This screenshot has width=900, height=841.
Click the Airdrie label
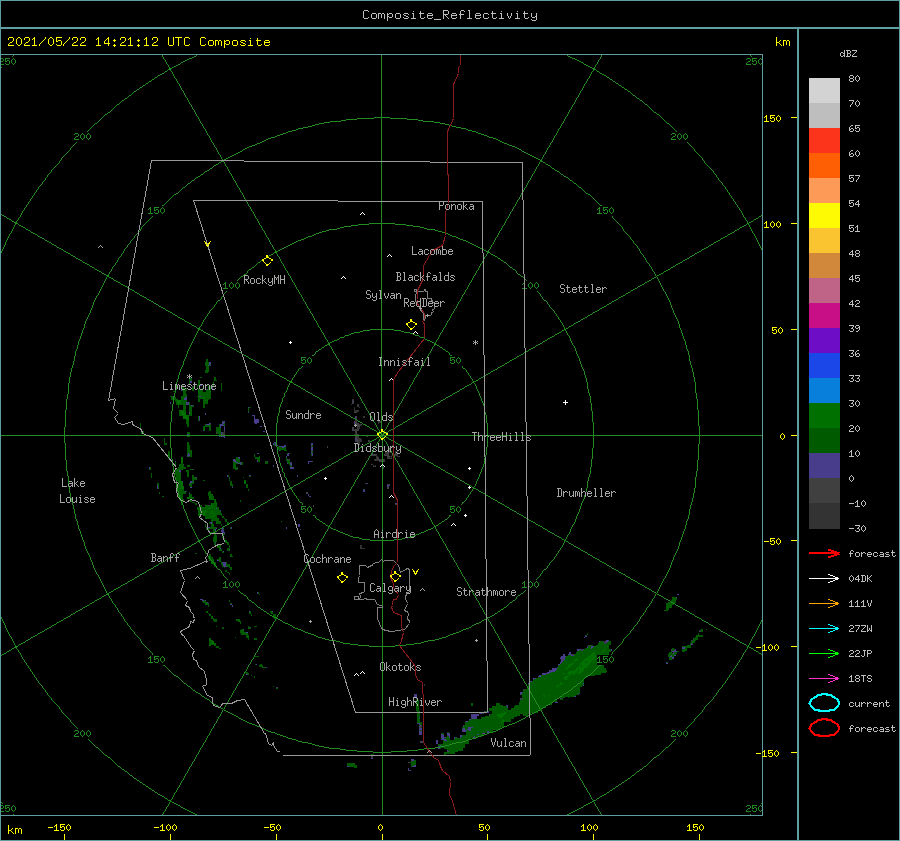394,534
